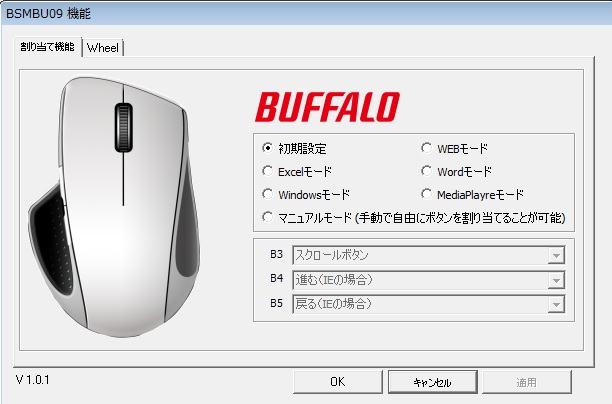Choose the Excelモード radio option

pyautogui.click(x=267, y=171)
